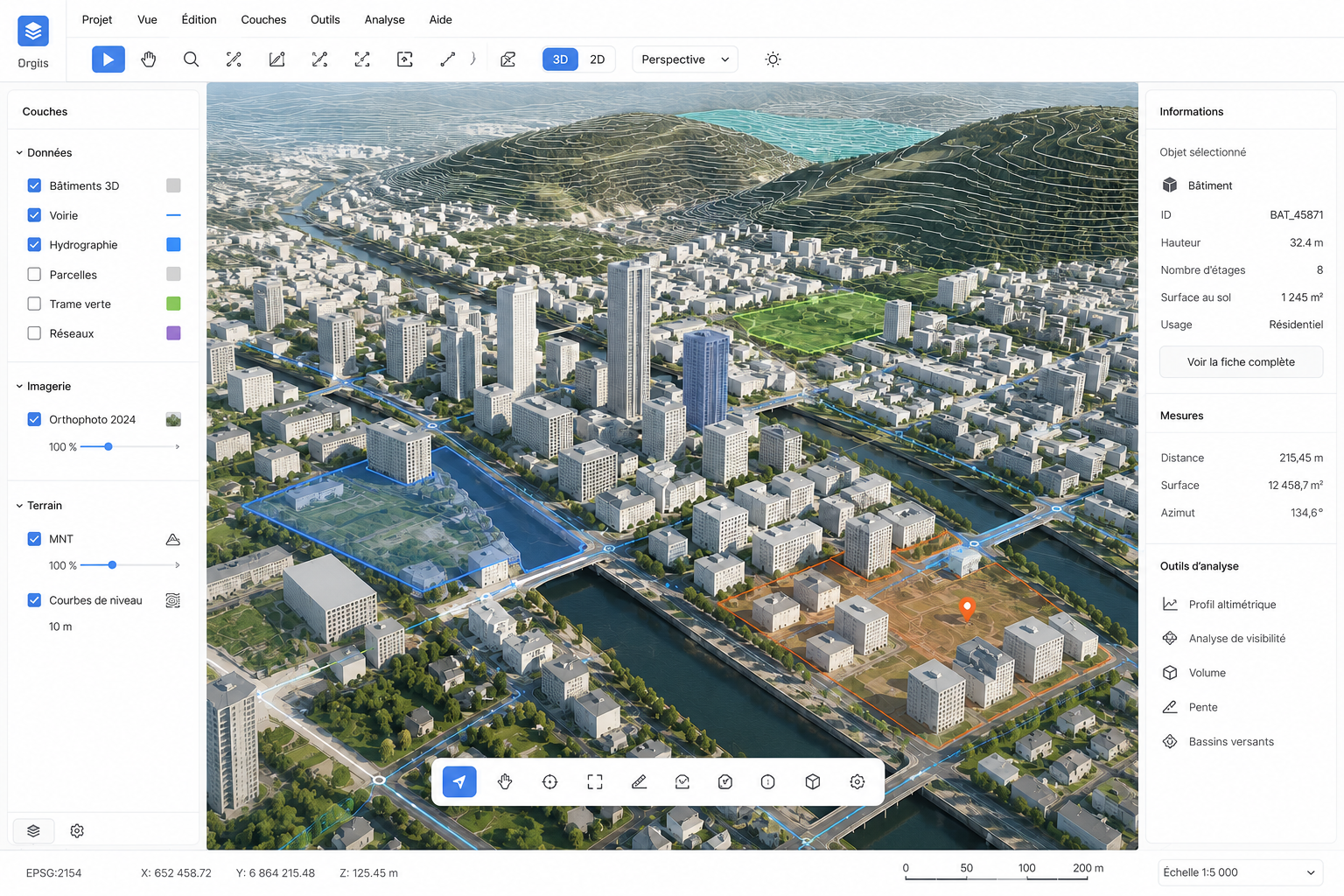Click the Profil altimétrique chart icon

[1170, 604]
